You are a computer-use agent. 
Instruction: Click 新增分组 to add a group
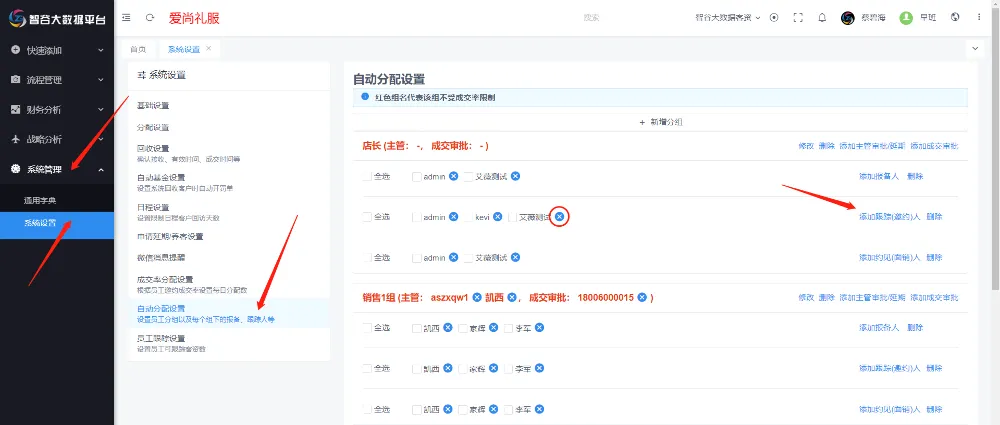(x=660, y=121)
